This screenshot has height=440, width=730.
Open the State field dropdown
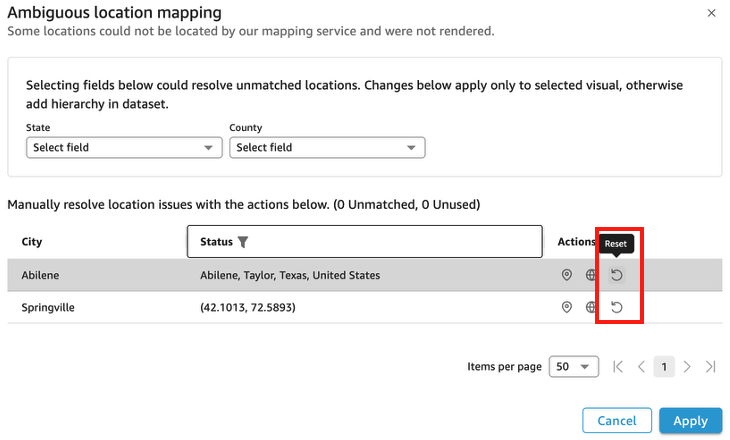point(124,148)
